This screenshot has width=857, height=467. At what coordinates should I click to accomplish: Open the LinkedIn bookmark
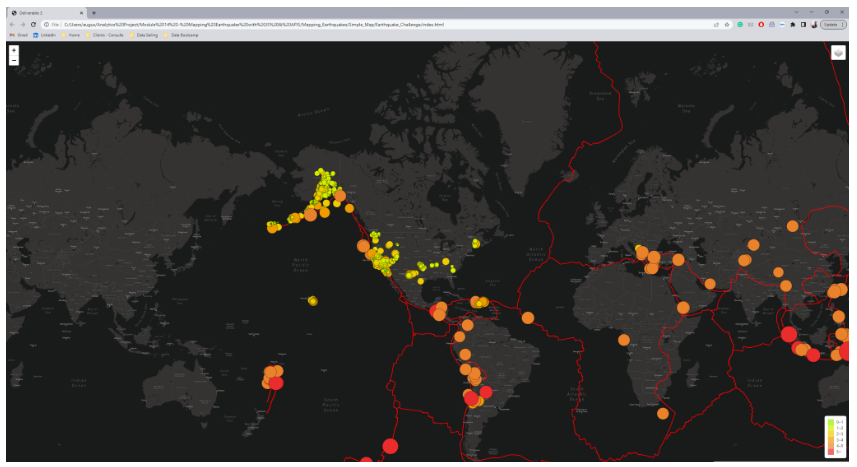coord(44,35)
